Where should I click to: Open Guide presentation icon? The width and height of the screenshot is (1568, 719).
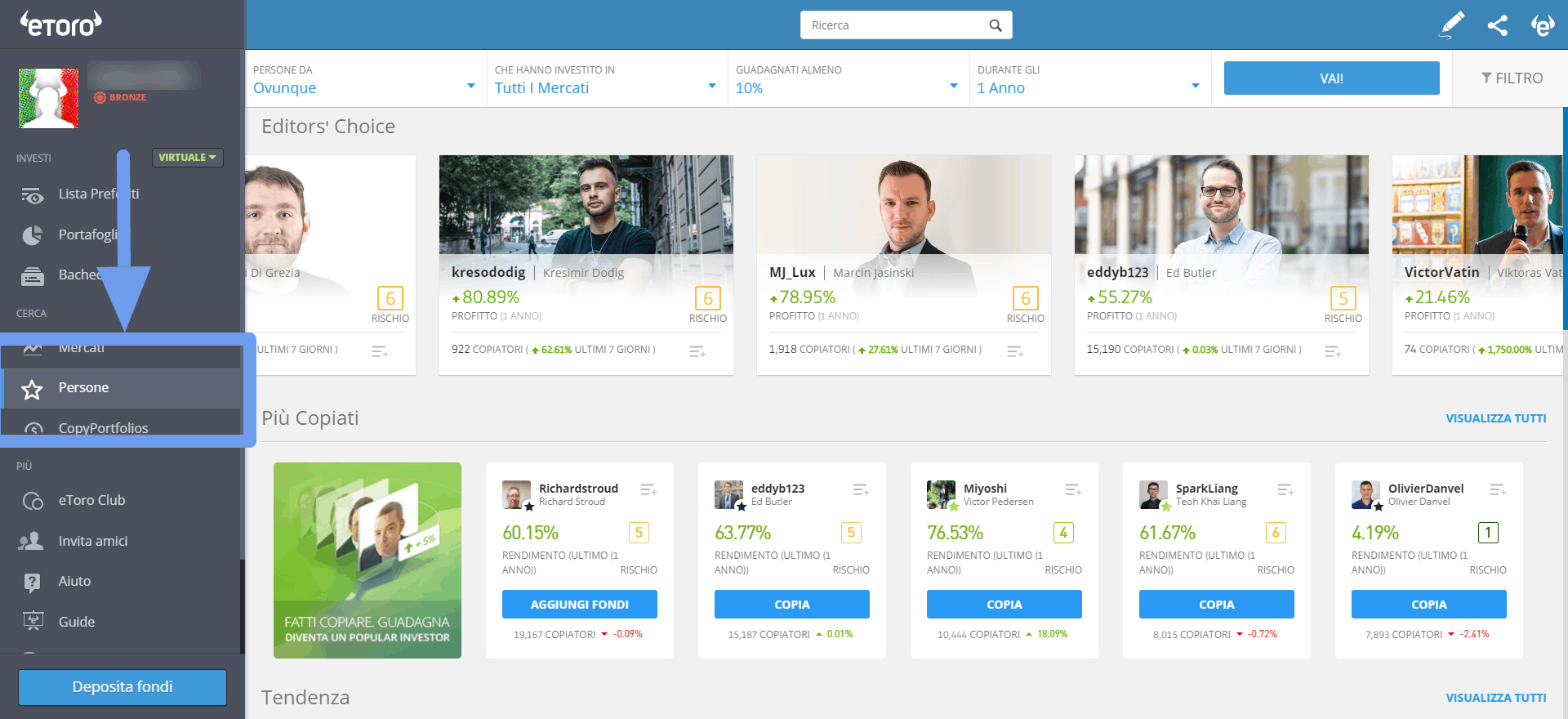click(33, 622)
